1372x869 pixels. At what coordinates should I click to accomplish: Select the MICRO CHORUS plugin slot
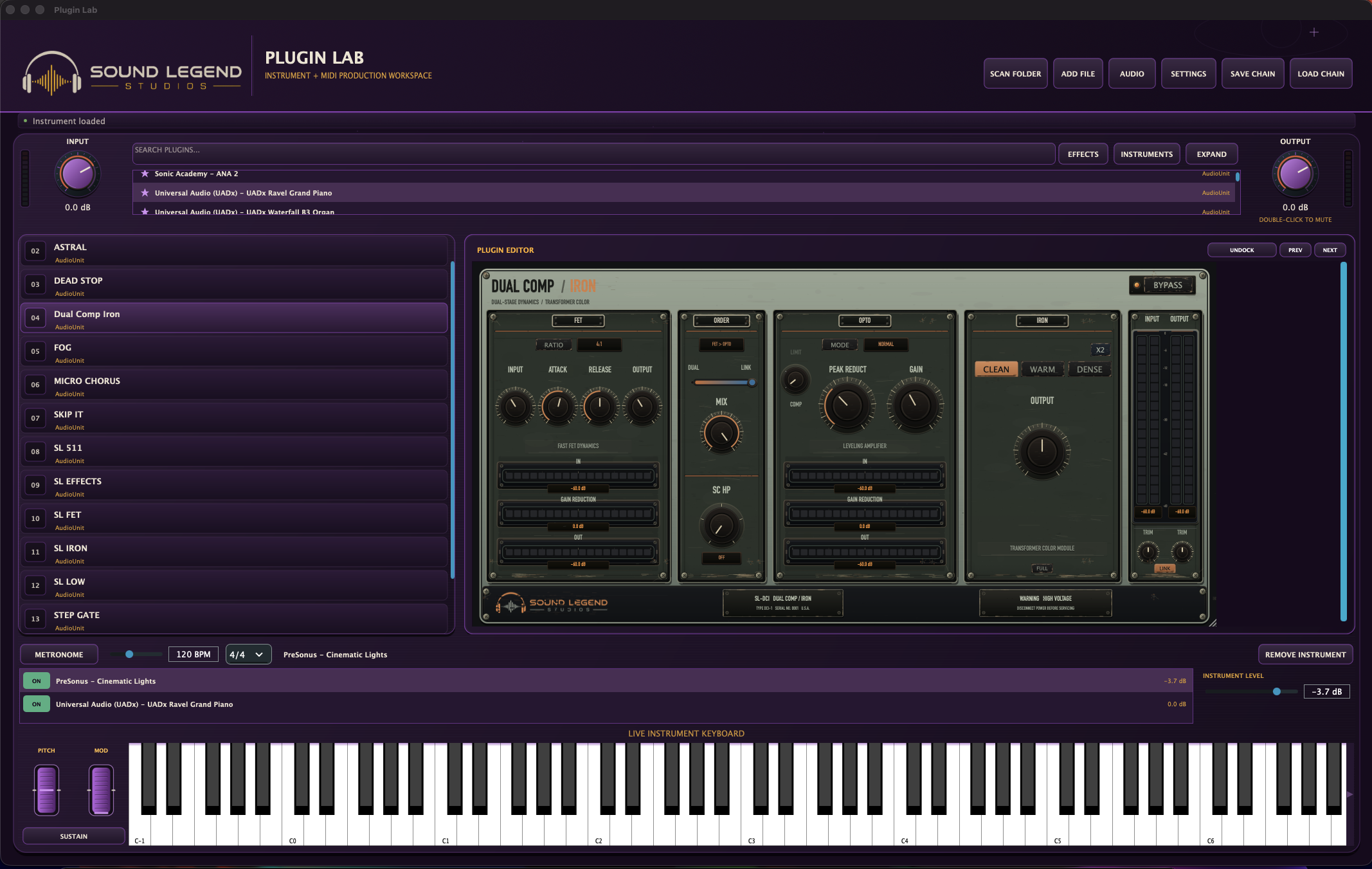pos(234,385)
